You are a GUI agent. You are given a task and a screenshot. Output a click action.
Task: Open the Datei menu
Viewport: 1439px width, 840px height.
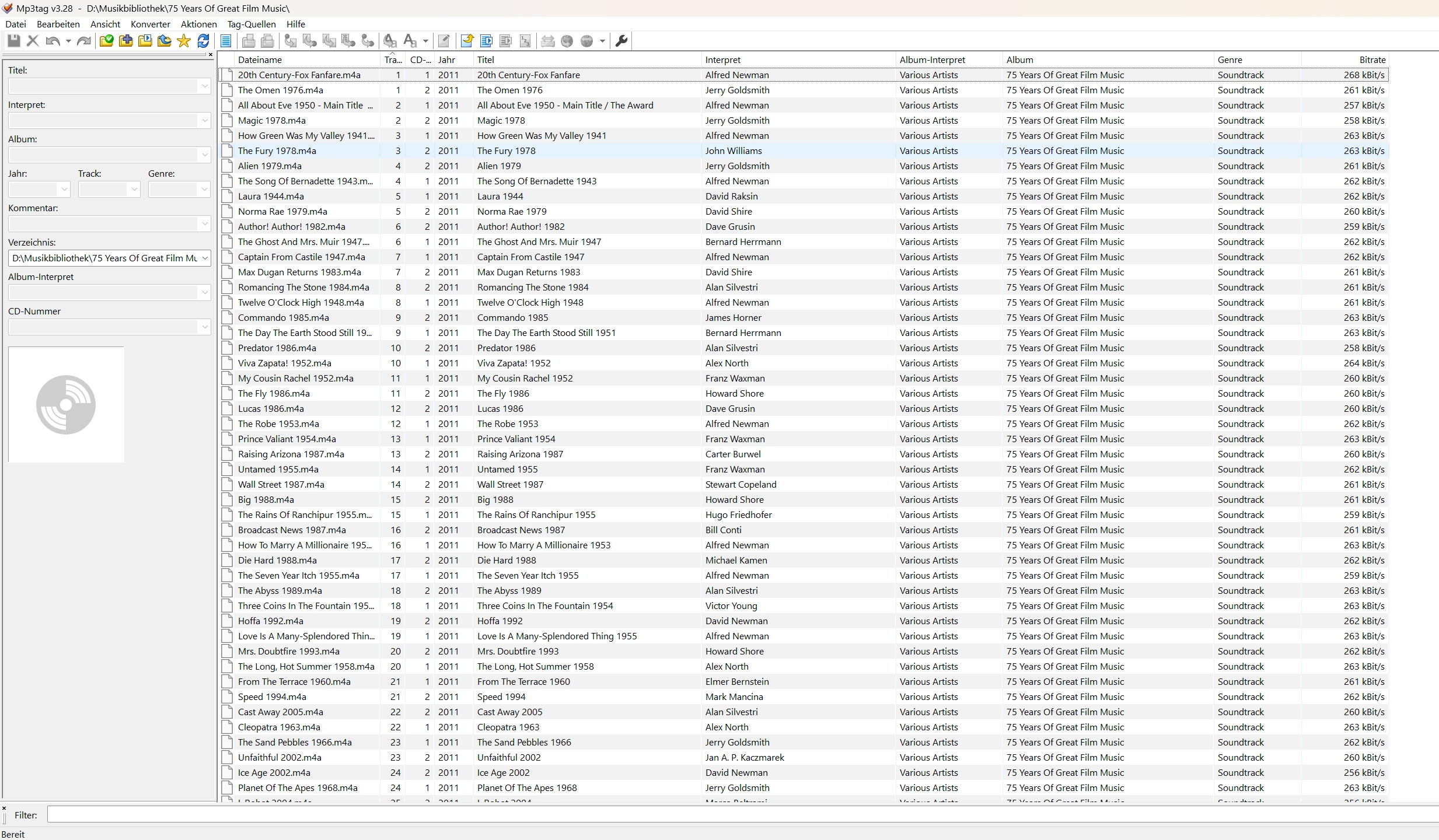point(16,24)
